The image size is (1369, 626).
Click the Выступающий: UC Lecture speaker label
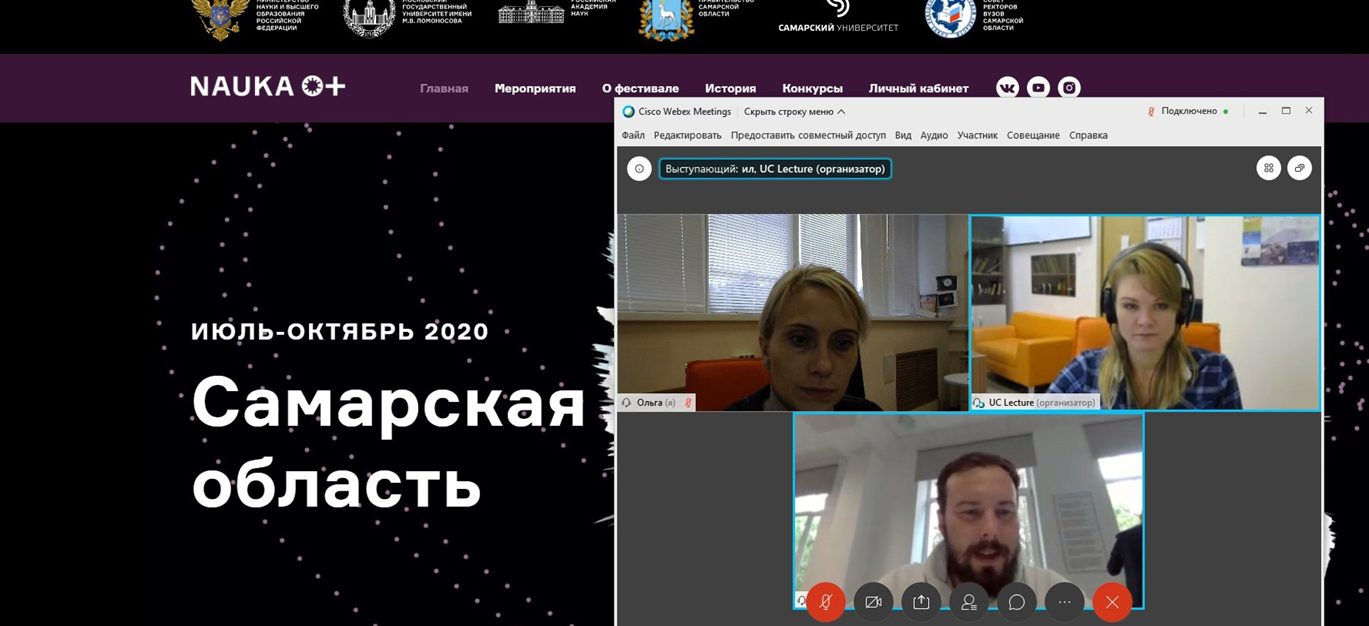click(775, 169)
